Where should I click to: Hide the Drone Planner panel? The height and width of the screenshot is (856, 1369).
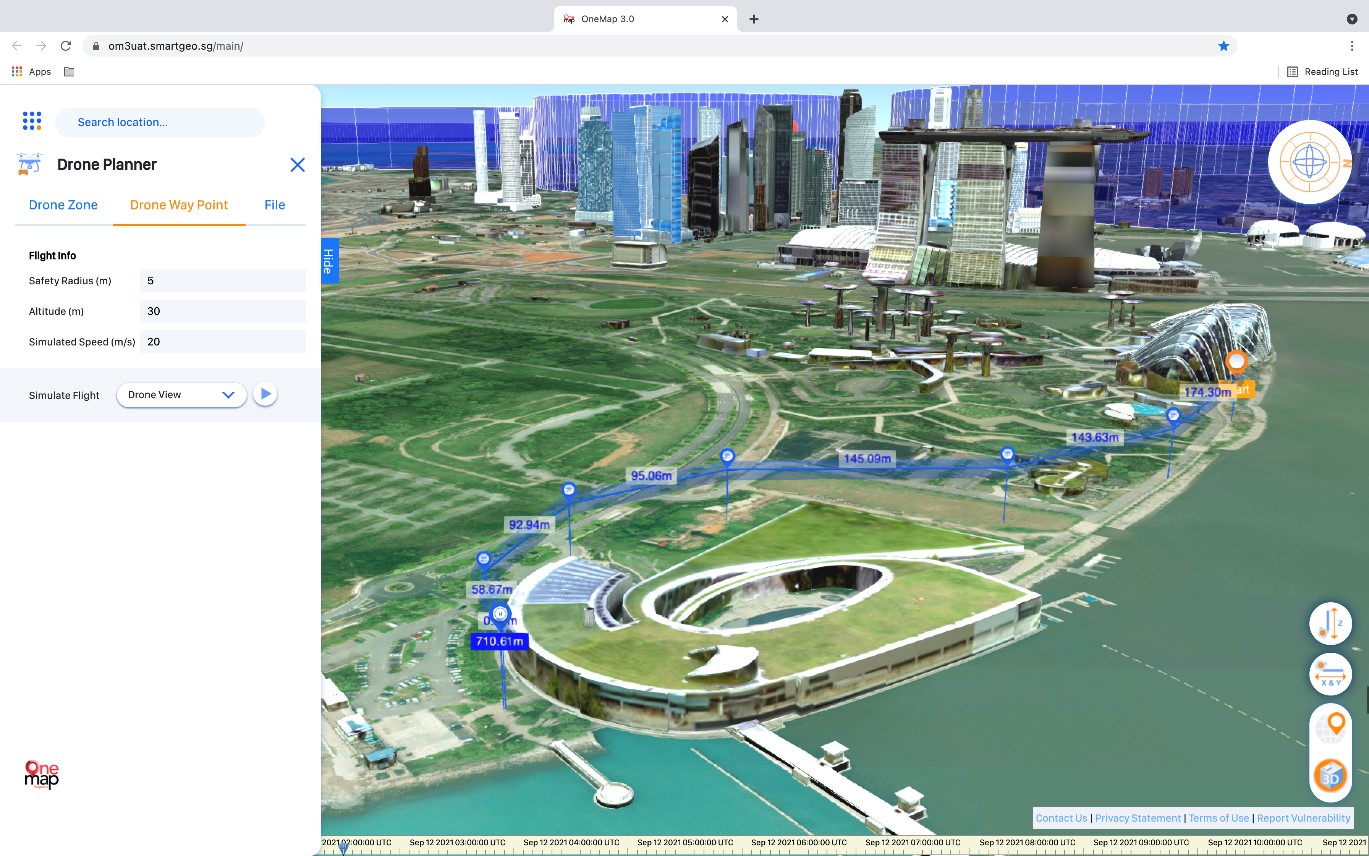297,165
